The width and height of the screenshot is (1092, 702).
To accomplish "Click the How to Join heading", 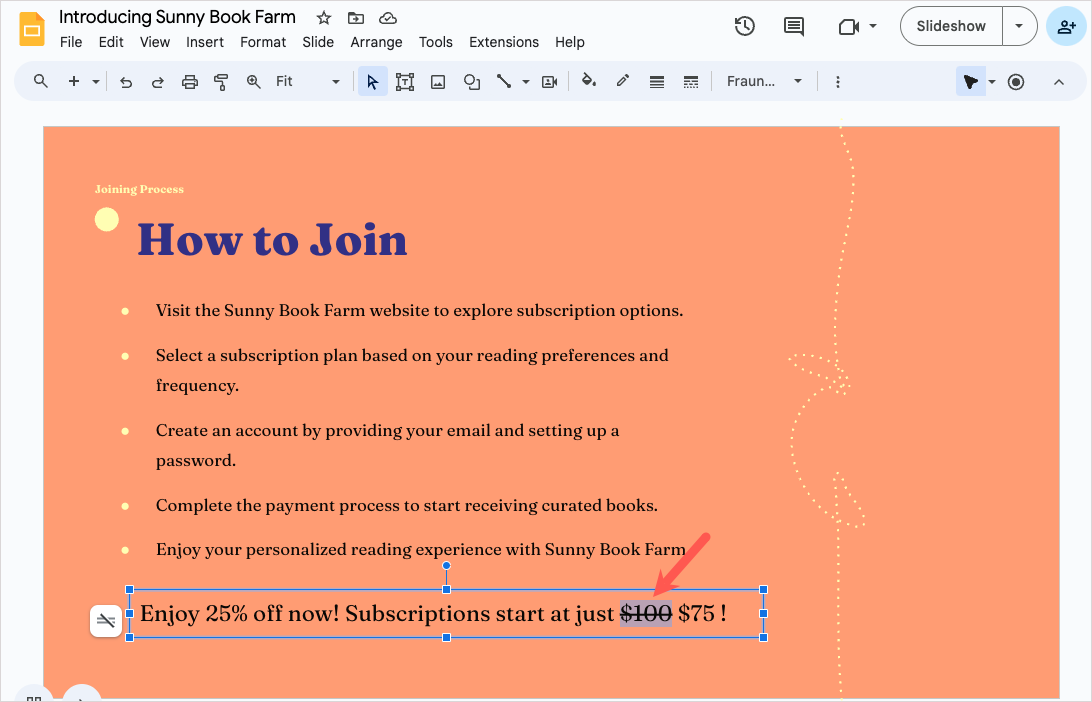I will point(272,240).
